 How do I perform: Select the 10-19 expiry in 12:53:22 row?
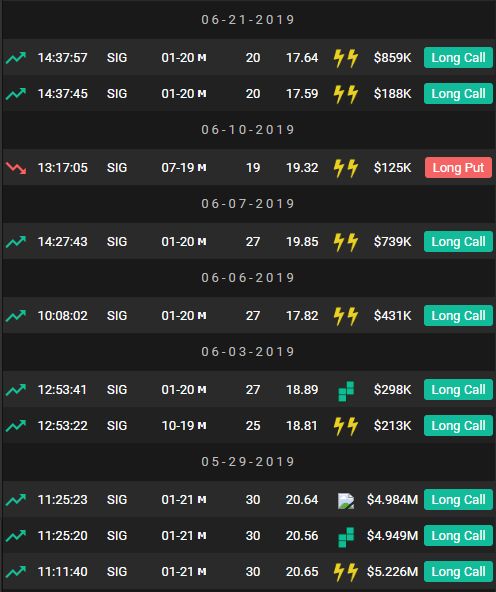click(178, 426)
